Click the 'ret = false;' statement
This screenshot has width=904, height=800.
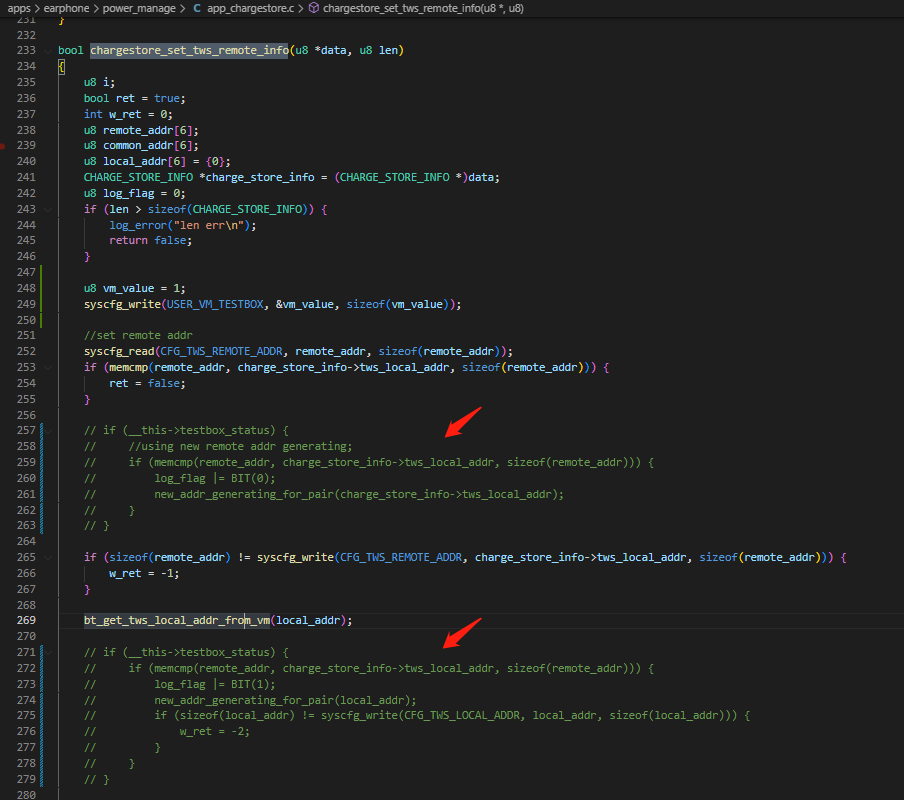click(x=148, y=383)
